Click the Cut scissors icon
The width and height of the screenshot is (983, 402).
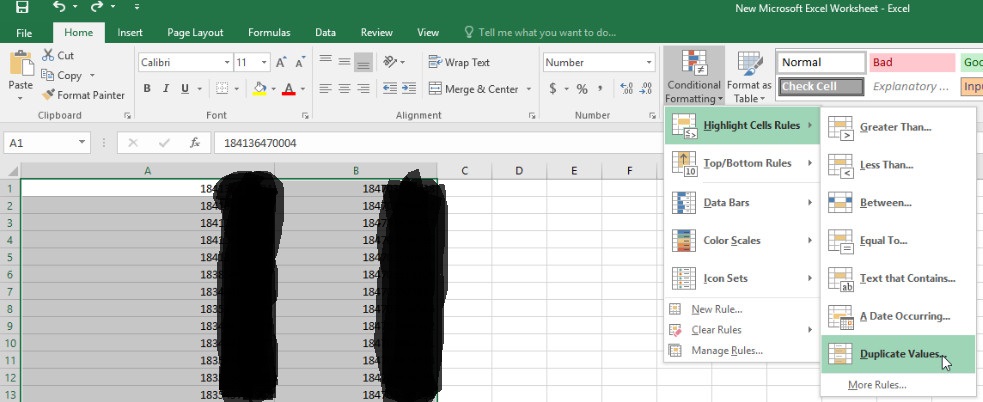(x=50, y=56)
